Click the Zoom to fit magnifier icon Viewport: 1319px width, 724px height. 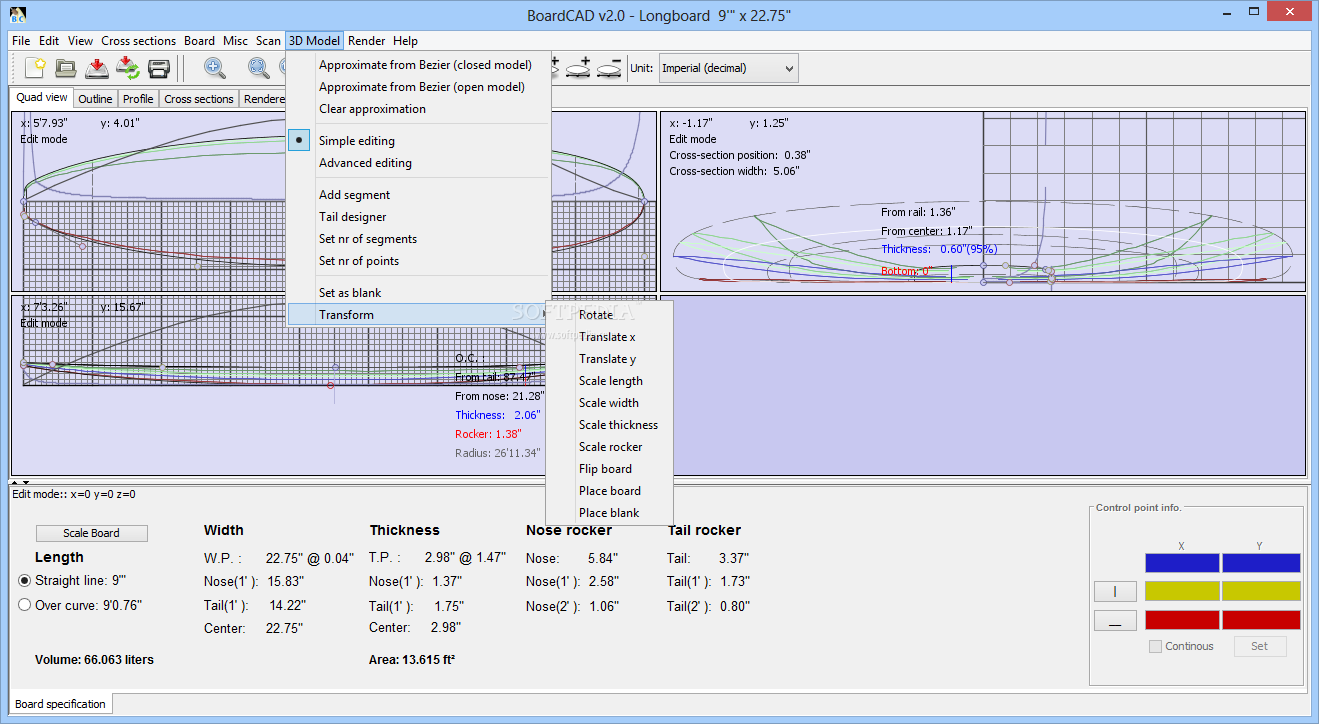click(259, 68)
